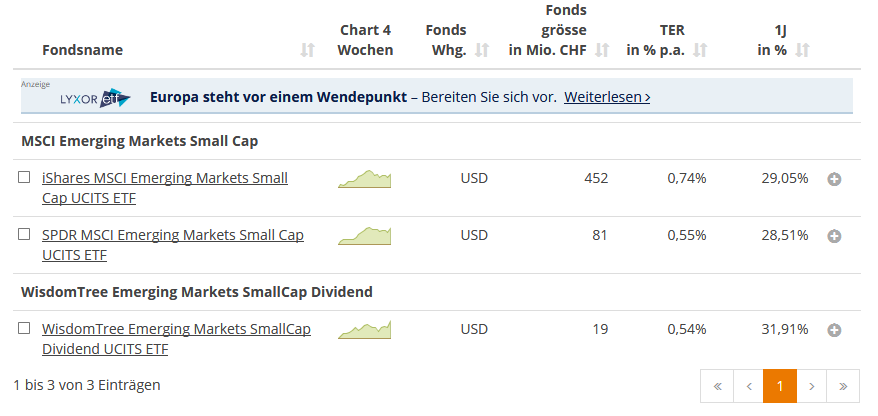Open iShares MSCI Emerging Markets Small Cap UCITS ETF link
878x416 pixels.
click(165, 188)
